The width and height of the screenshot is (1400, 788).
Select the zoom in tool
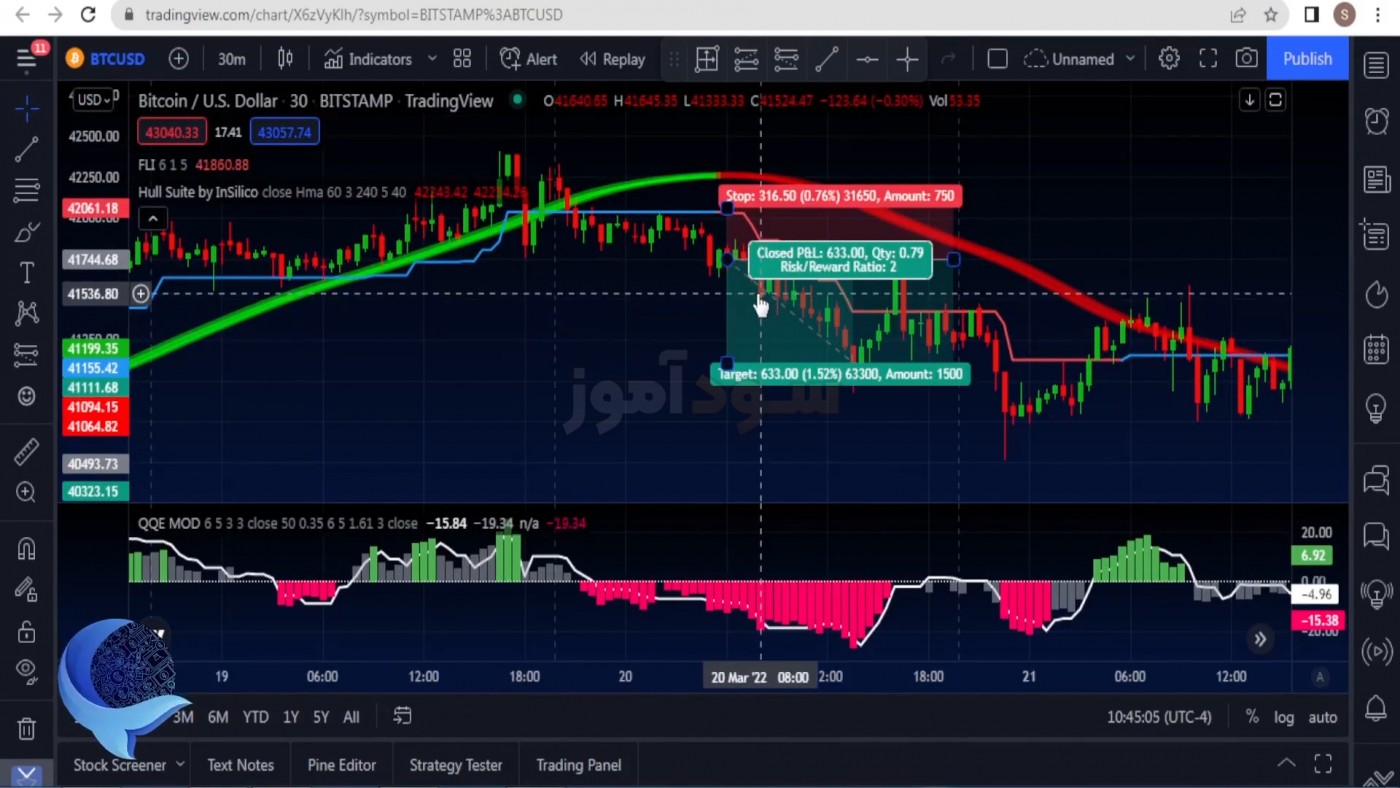[27, 492]
